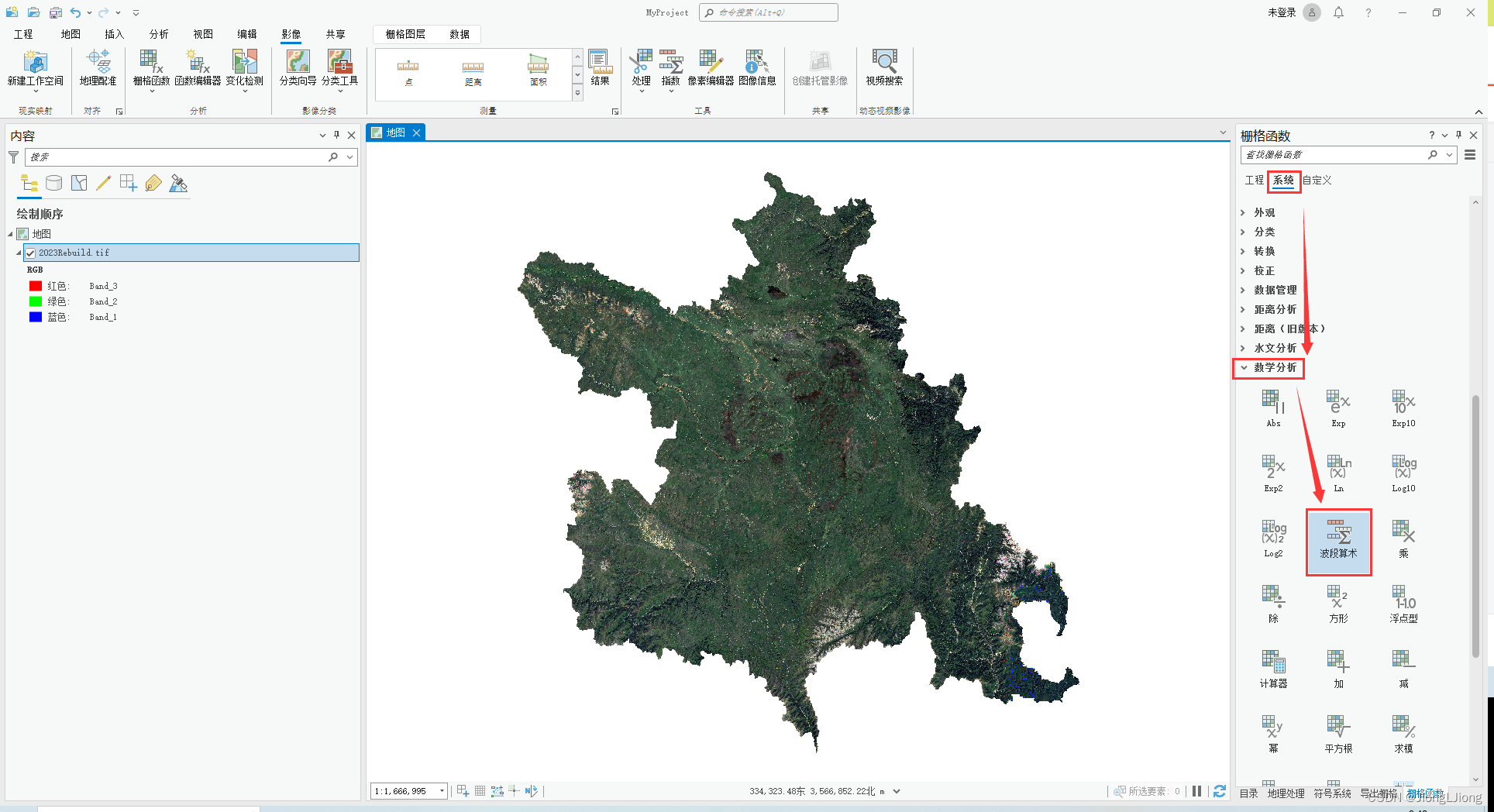
Task: Click the list by data source icon
Action: (x=53, y=184)
